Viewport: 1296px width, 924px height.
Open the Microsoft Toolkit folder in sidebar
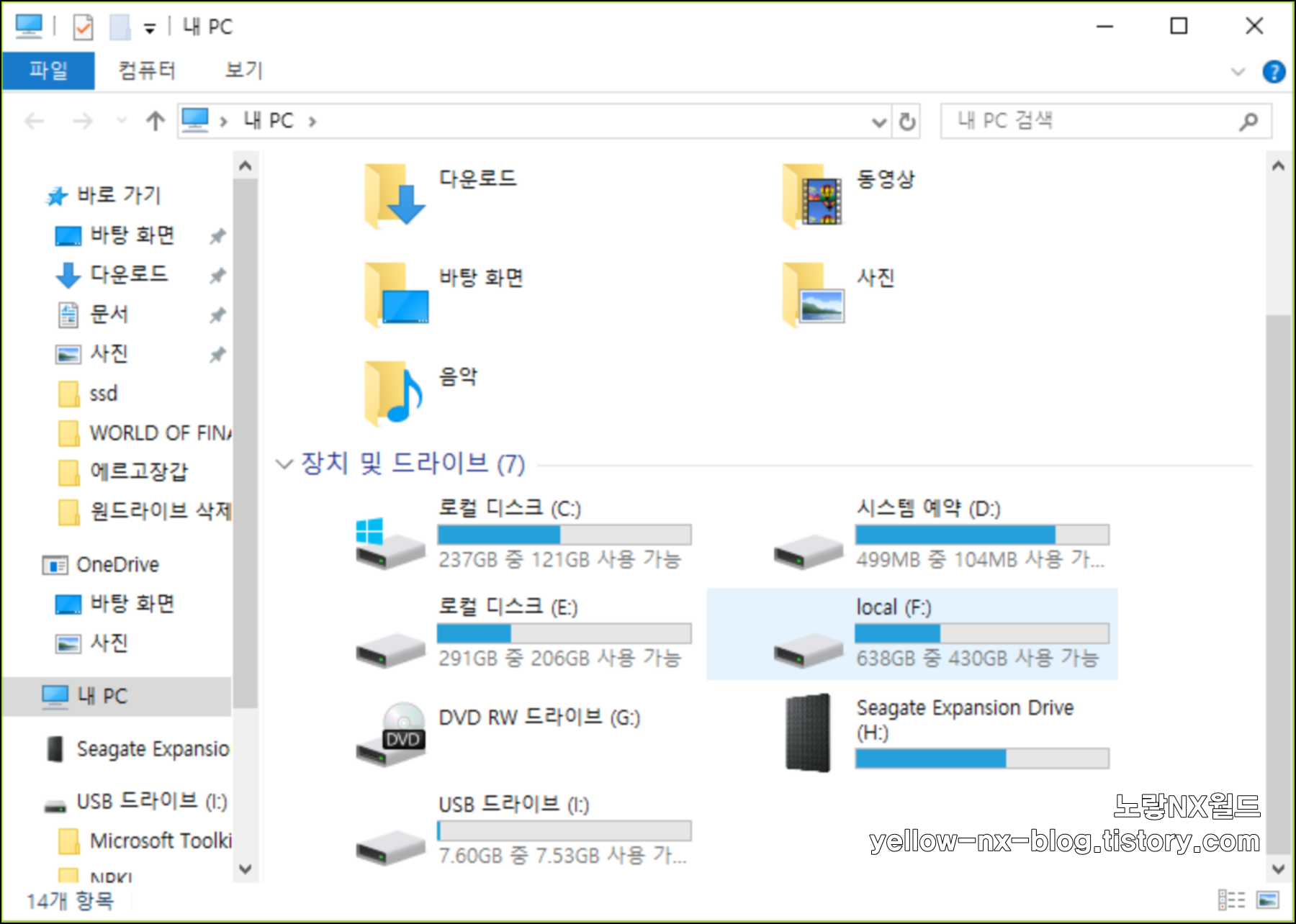[x=144, y=841]
